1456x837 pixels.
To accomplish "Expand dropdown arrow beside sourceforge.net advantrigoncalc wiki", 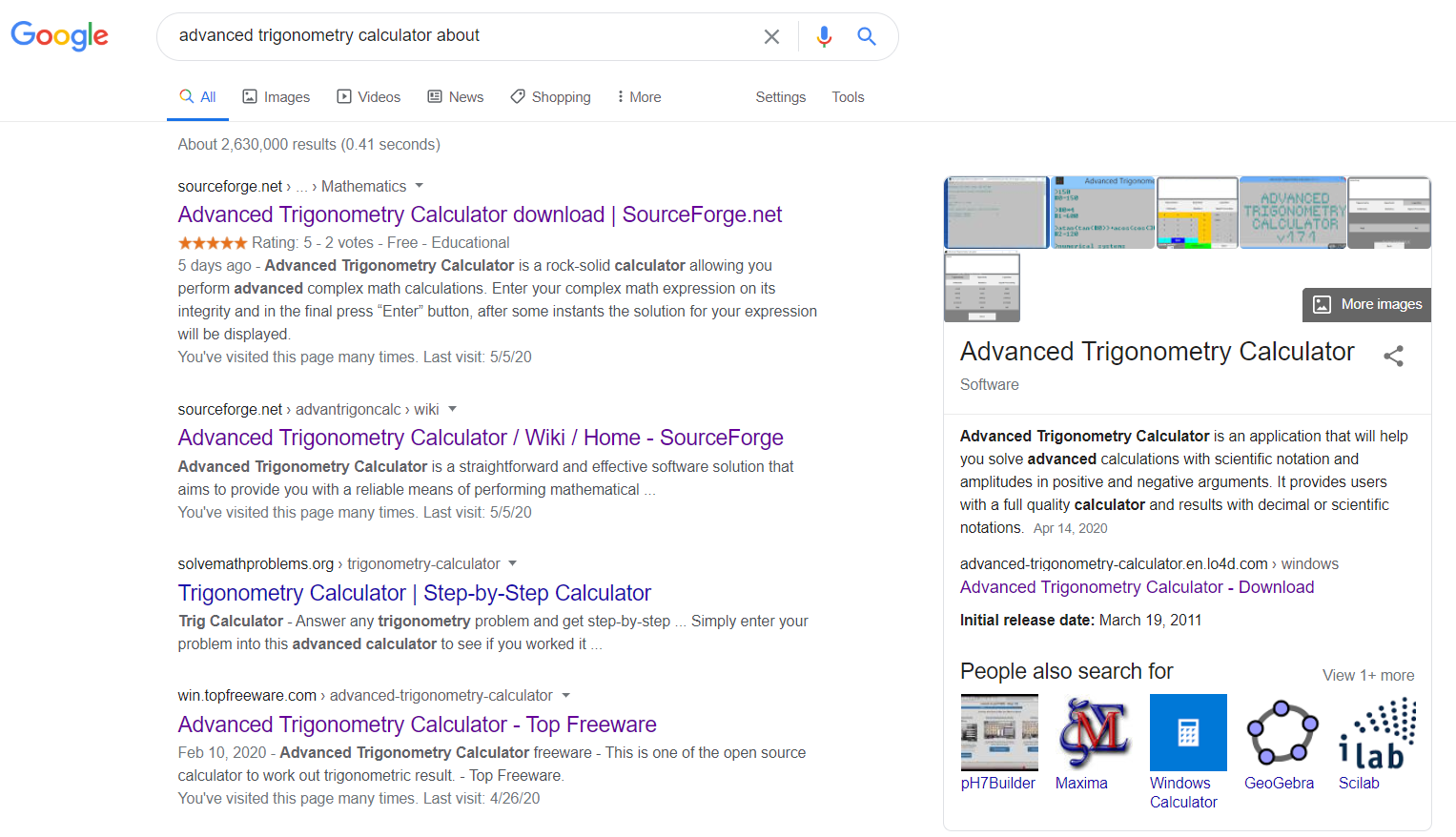I will (x=453, y=409).
